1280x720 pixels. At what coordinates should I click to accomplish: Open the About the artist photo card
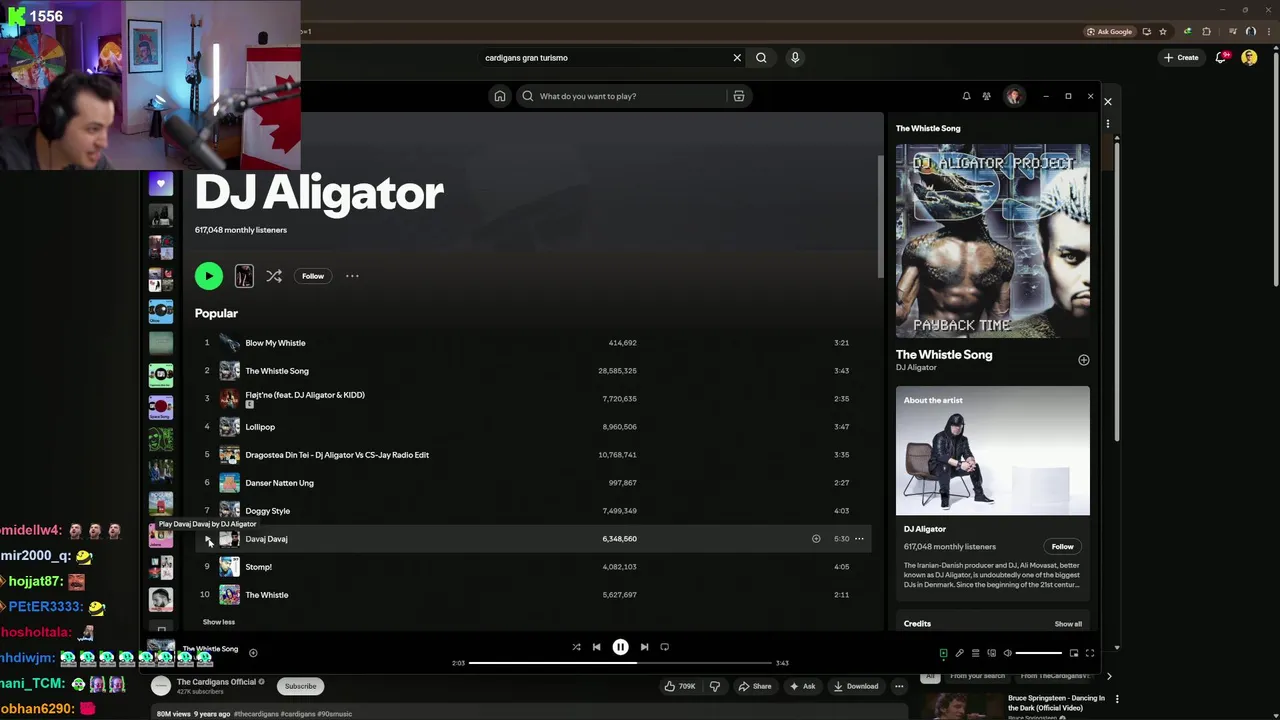pos(992,451)
